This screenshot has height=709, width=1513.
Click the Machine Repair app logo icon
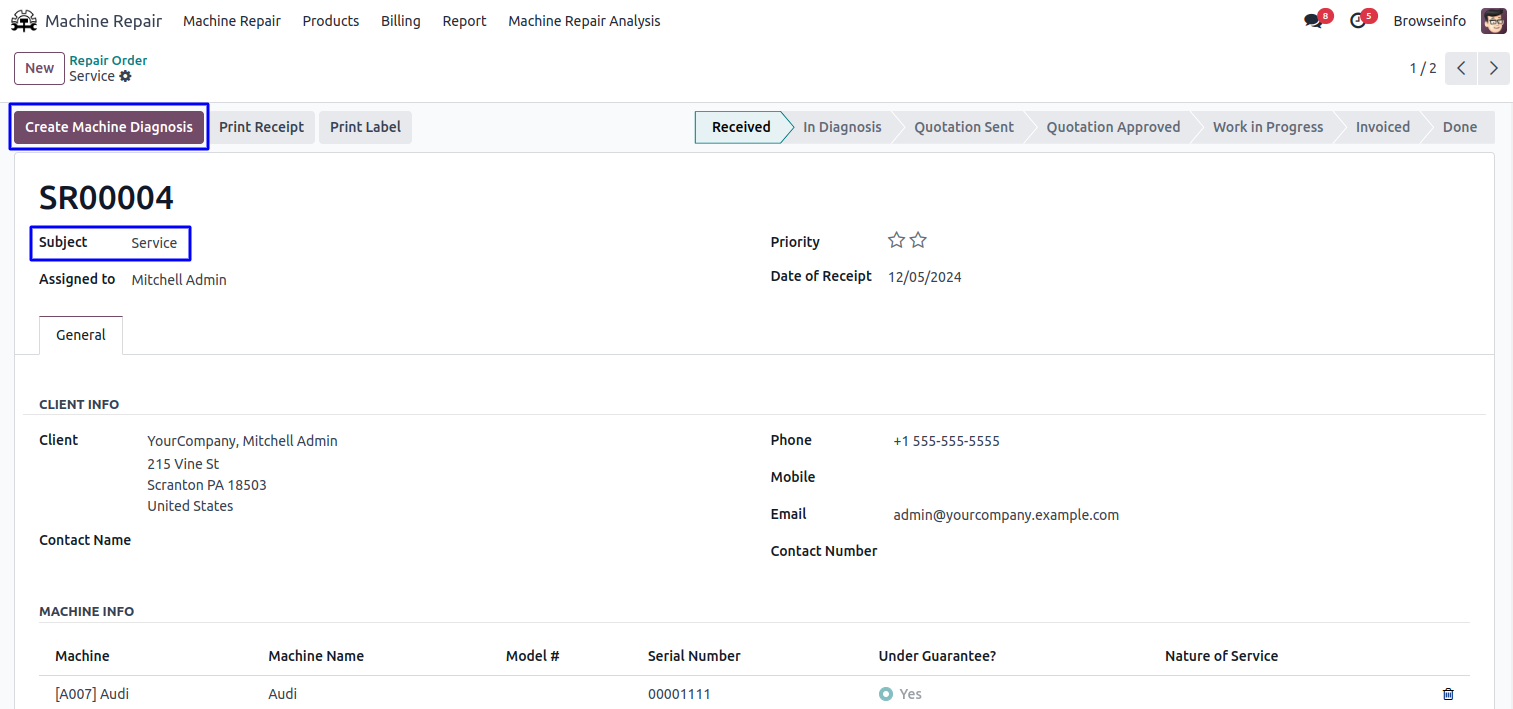24,21
